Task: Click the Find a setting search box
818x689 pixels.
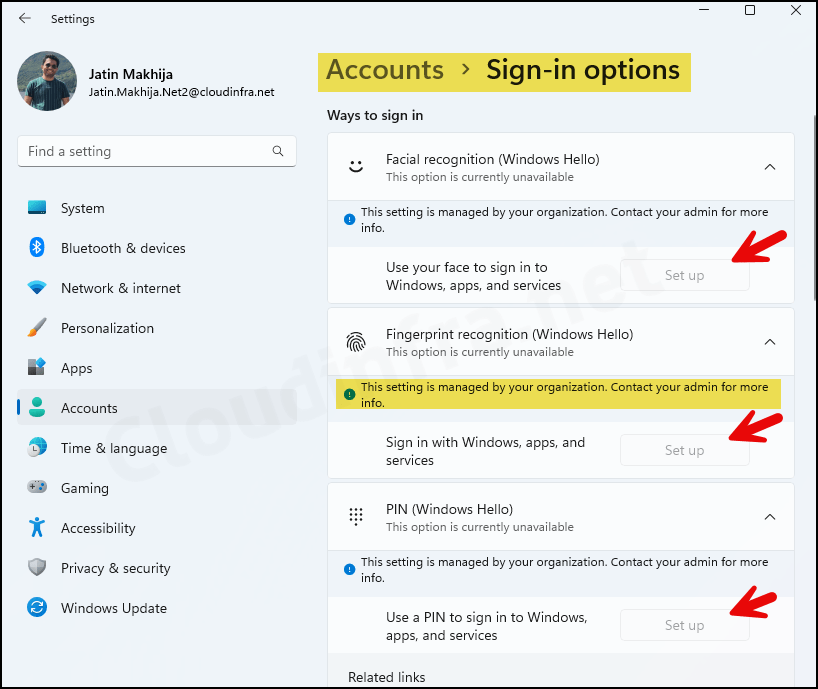Action: (x=157, y=151)
